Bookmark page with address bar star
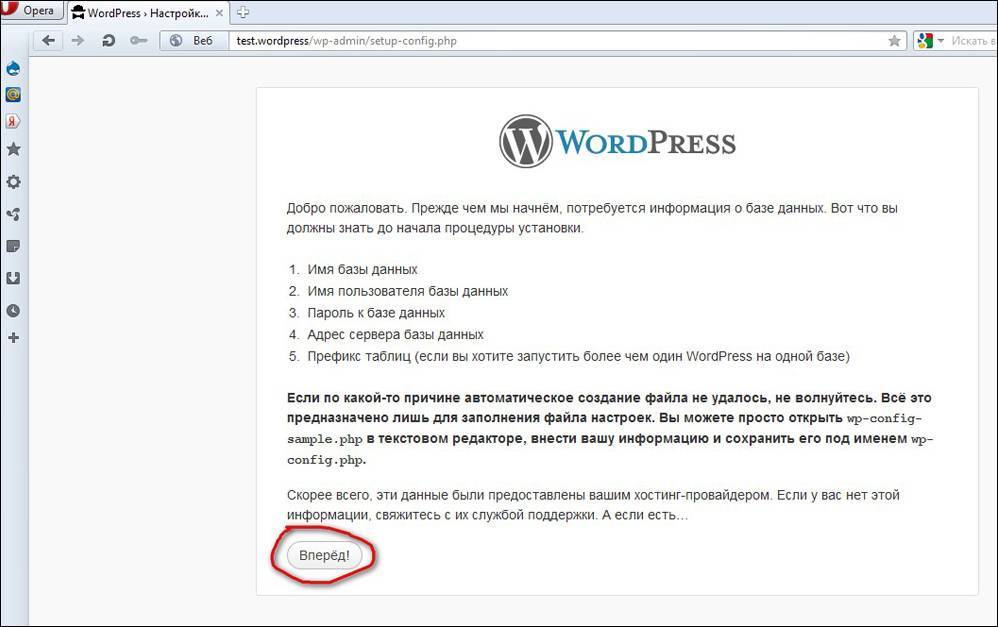Image resolution: width=998 pixels, height=627 pixels. click(x=894, y=41)
